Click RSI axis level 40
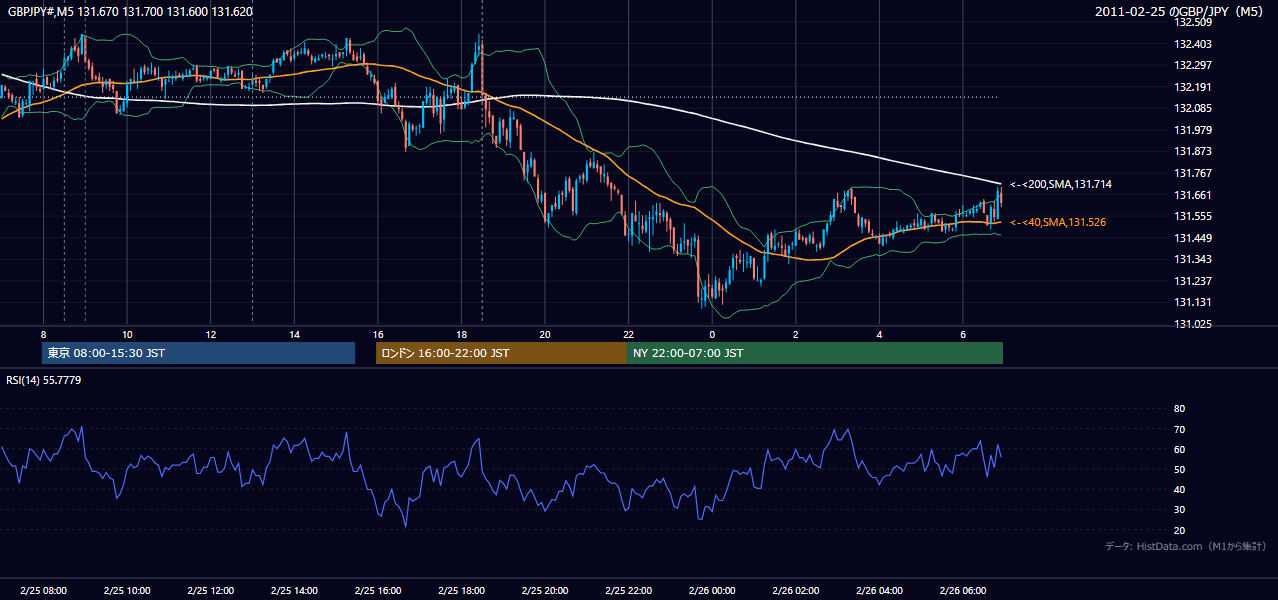 click(x=1179, y=490)
